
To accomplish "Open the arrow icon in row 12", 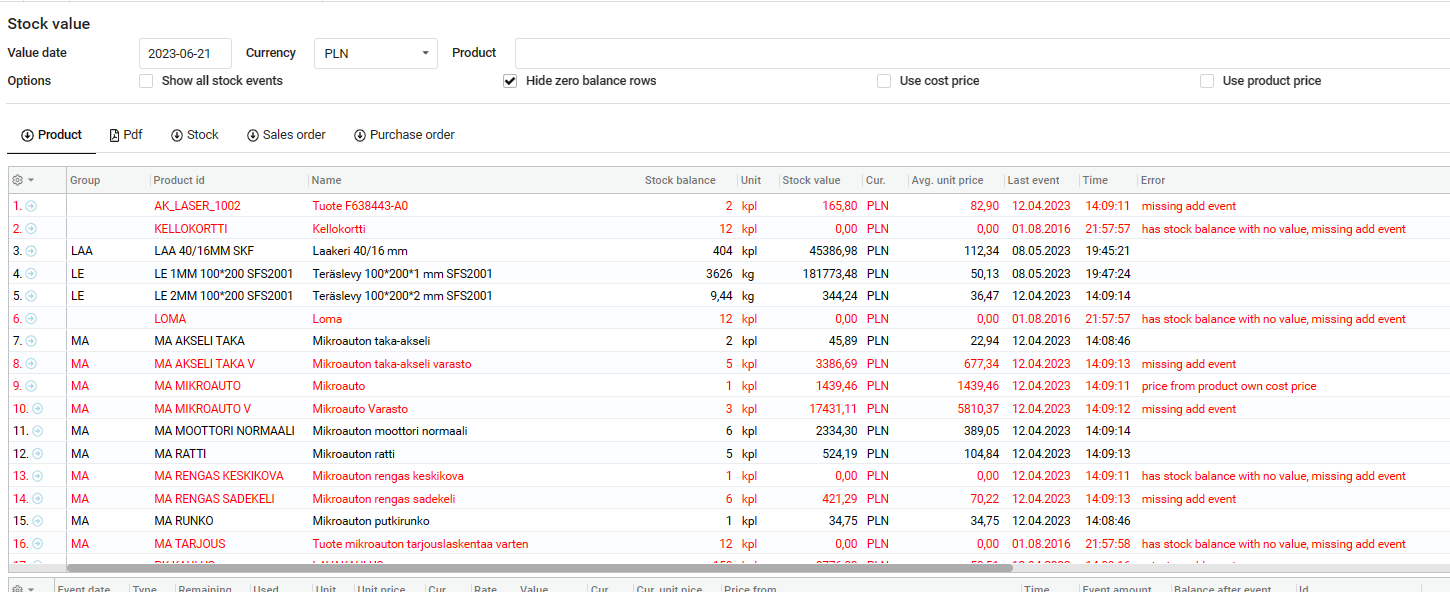I will pos(37,454).
